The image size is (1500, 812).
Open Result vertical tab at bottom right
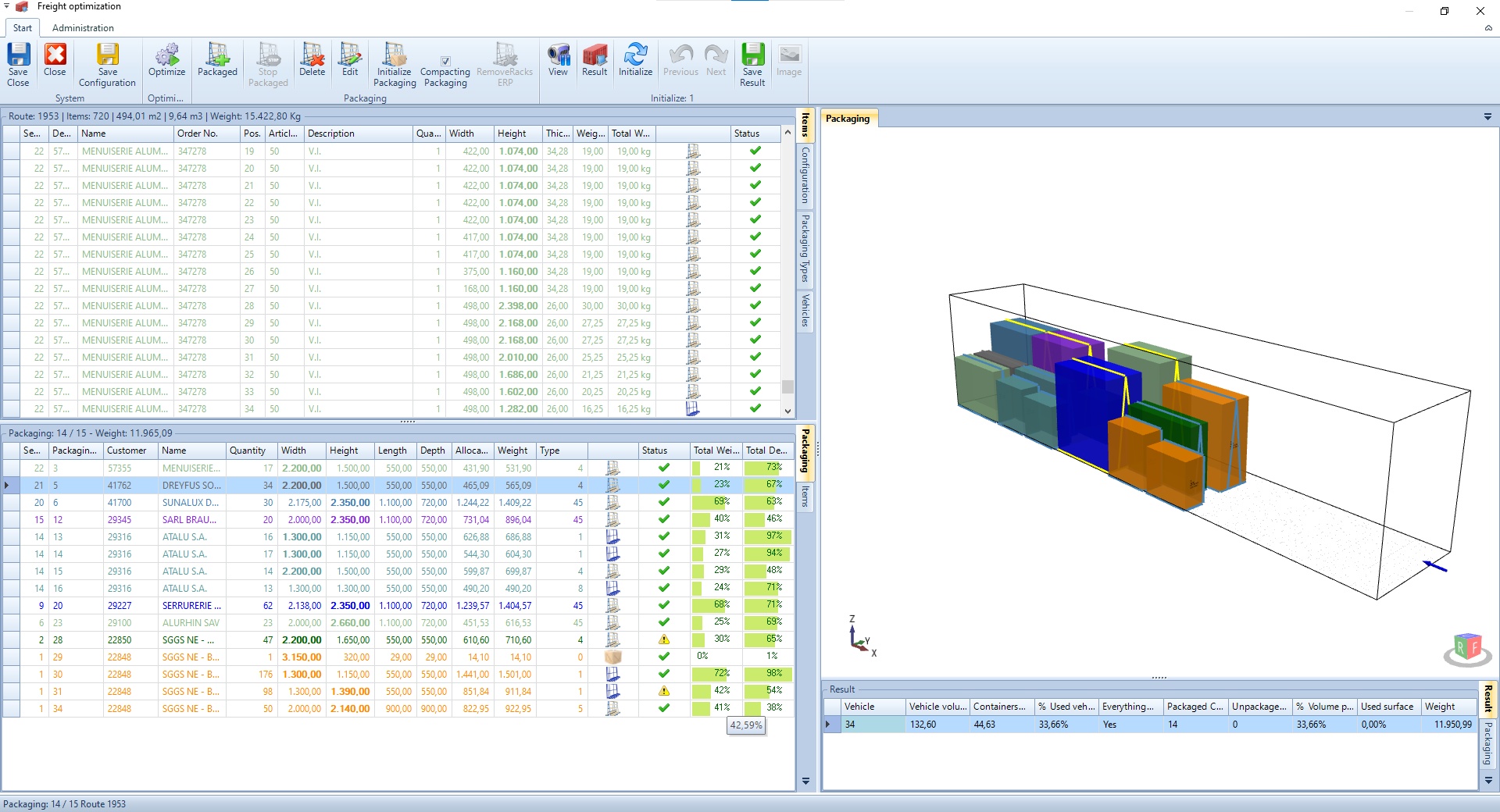coord(1488,698)
